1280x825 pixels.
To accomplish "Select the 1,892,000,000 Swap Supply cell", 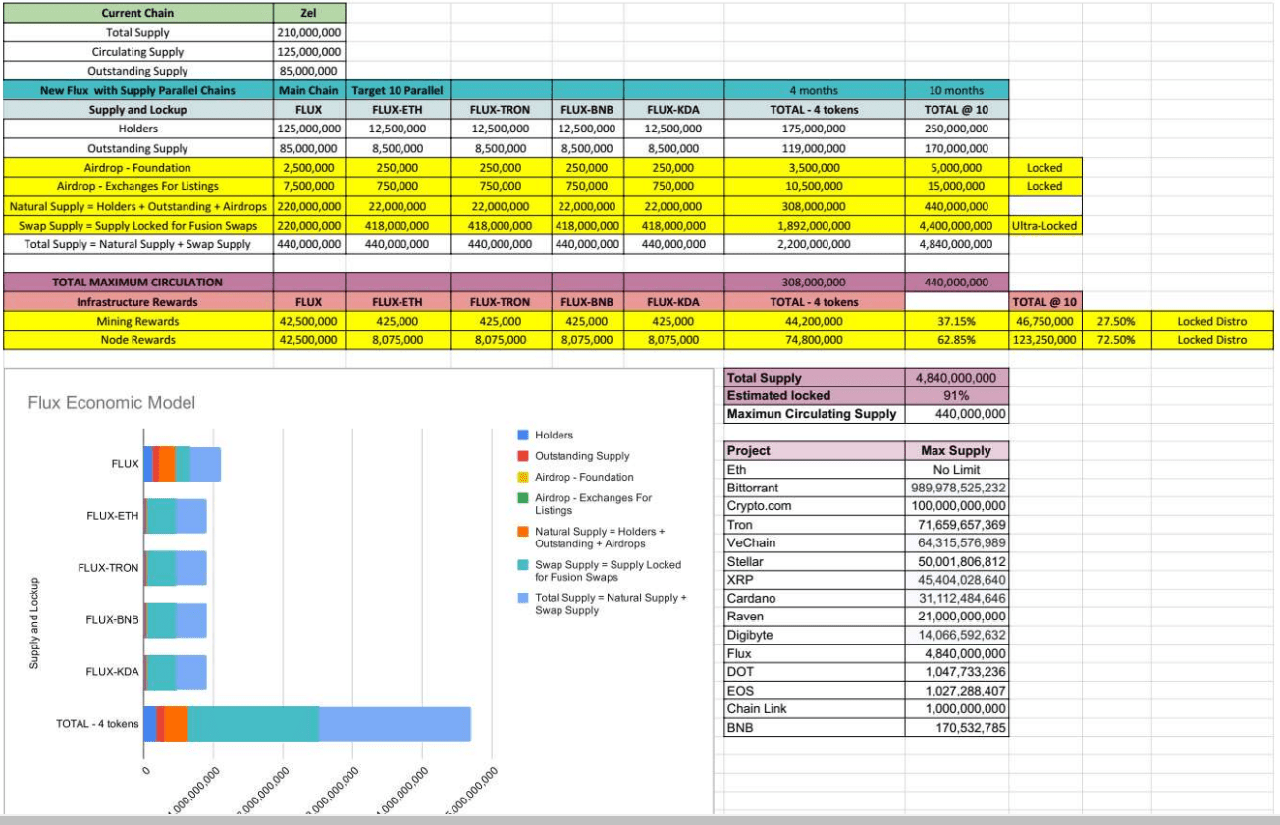I will click(814, 225).
